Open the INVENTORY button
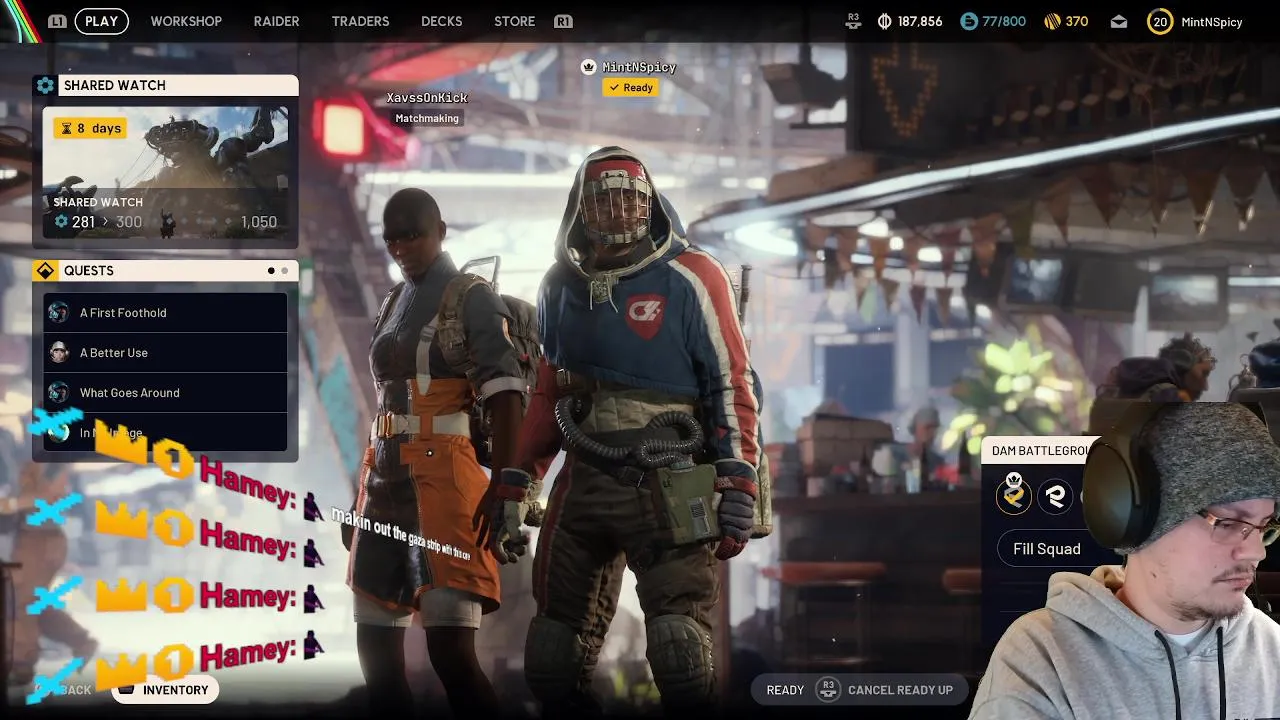The height and width of the screenshot is (720, 1280). [165, 690]
